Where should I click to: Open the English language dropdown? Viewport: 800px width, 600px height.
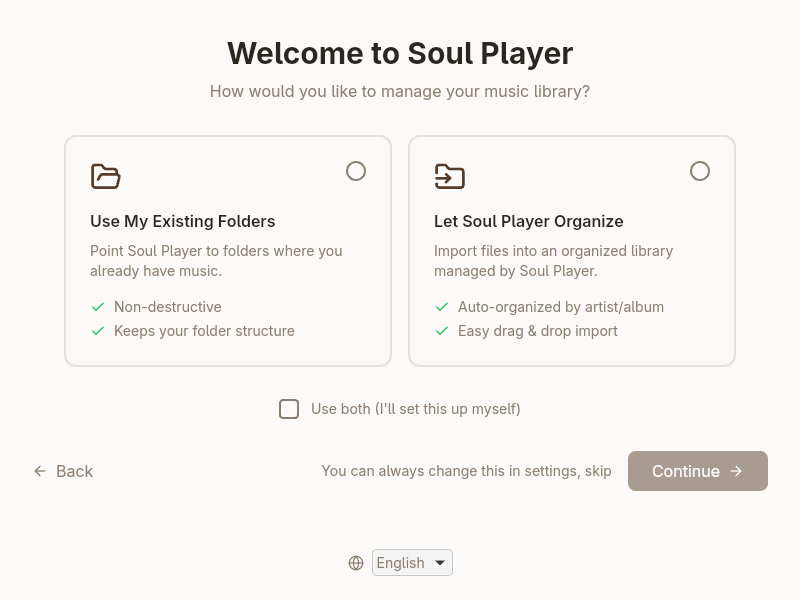tap(412, 563)
